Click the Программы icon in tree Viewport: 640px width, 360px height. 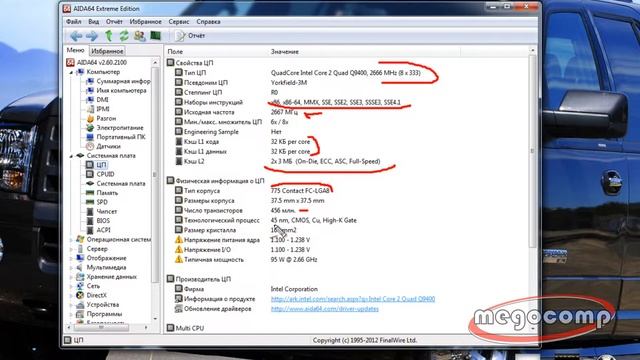[x=80, y=314]
